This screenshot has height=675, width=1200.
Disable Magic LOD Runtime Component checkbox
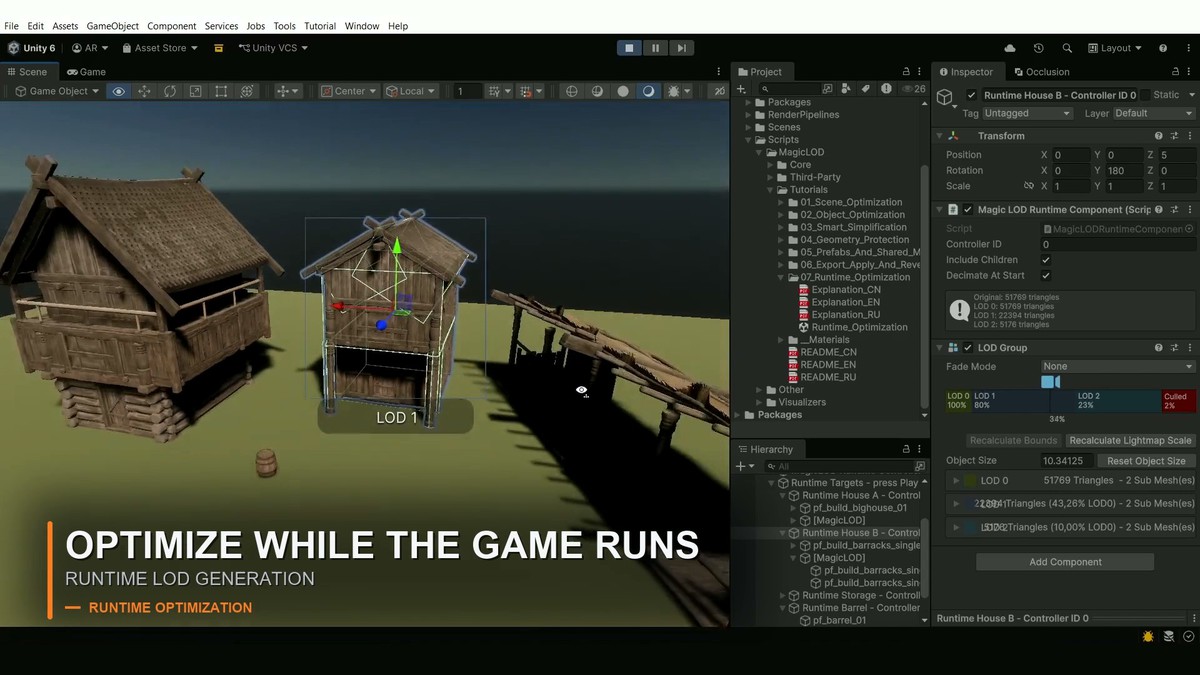968,210
